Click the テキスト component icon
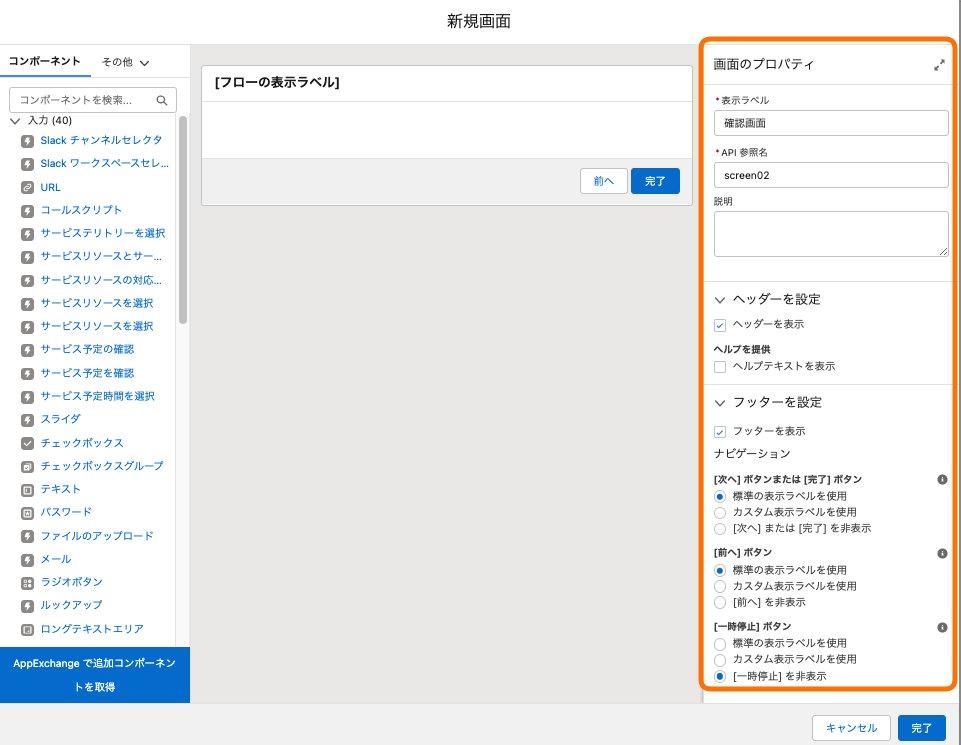 tap(27, 490)
